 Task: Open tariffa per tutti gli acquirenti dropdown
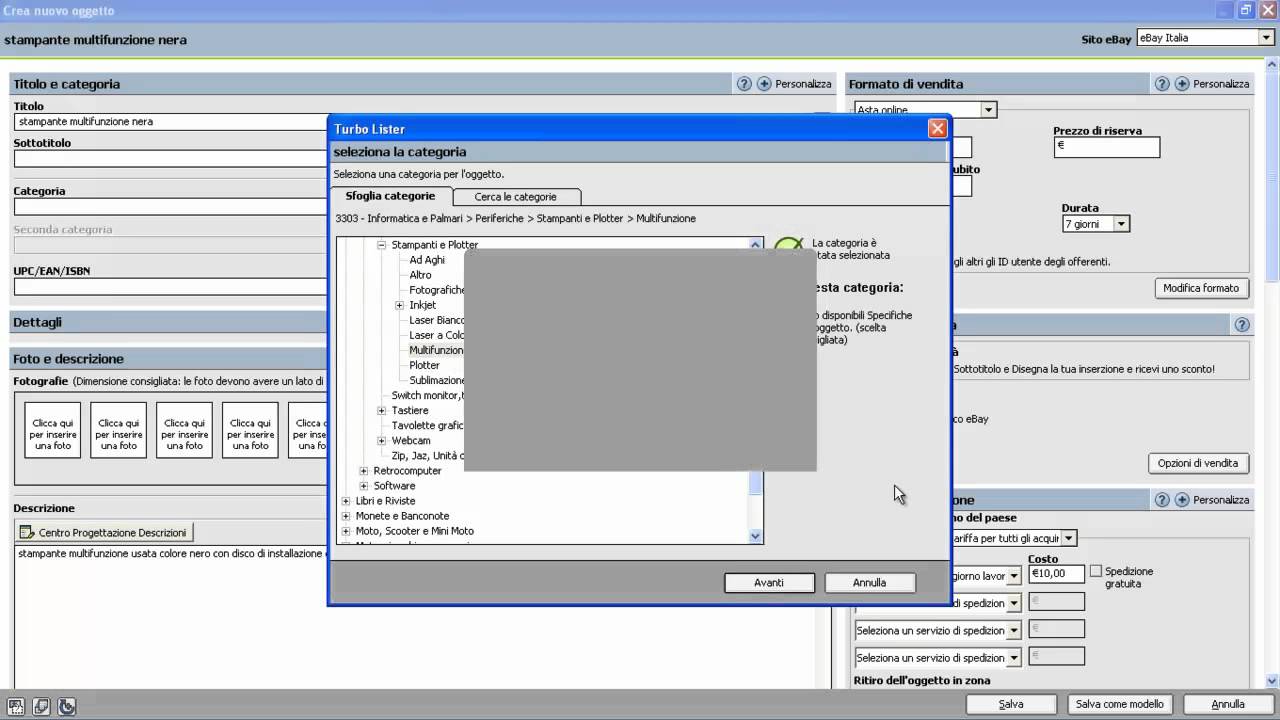1069,538
